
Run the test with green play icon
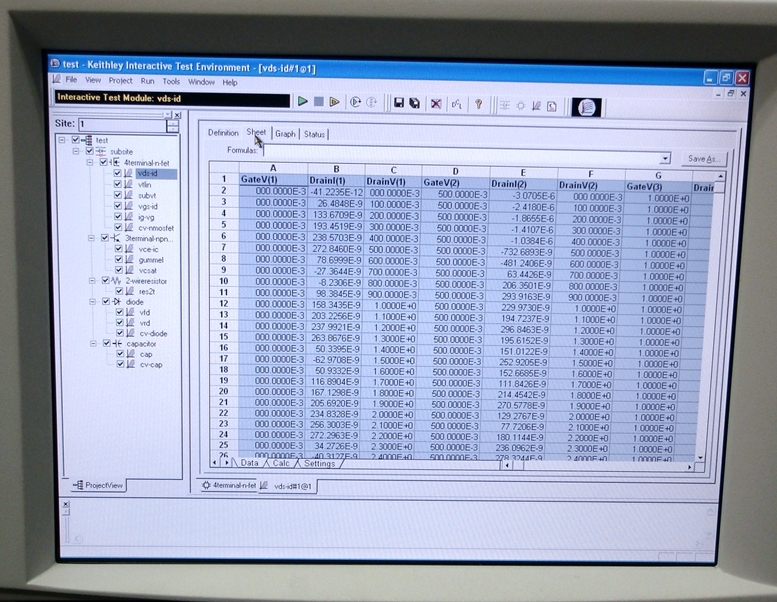tap(302, 102)
